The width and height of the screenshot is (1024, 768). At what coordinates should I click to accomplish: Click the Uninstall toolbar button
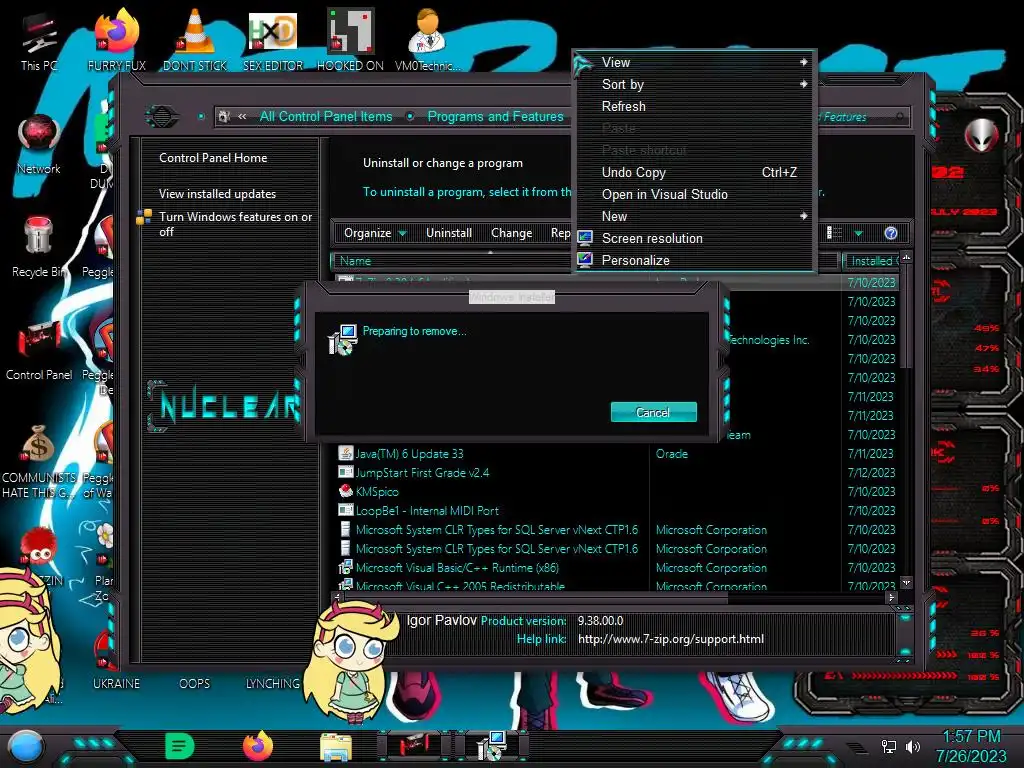[x=449, y=233]
